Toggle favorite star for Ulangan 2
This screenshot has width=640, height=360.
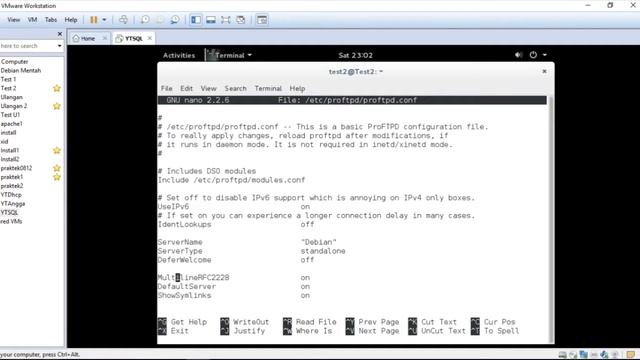[57, 106]
